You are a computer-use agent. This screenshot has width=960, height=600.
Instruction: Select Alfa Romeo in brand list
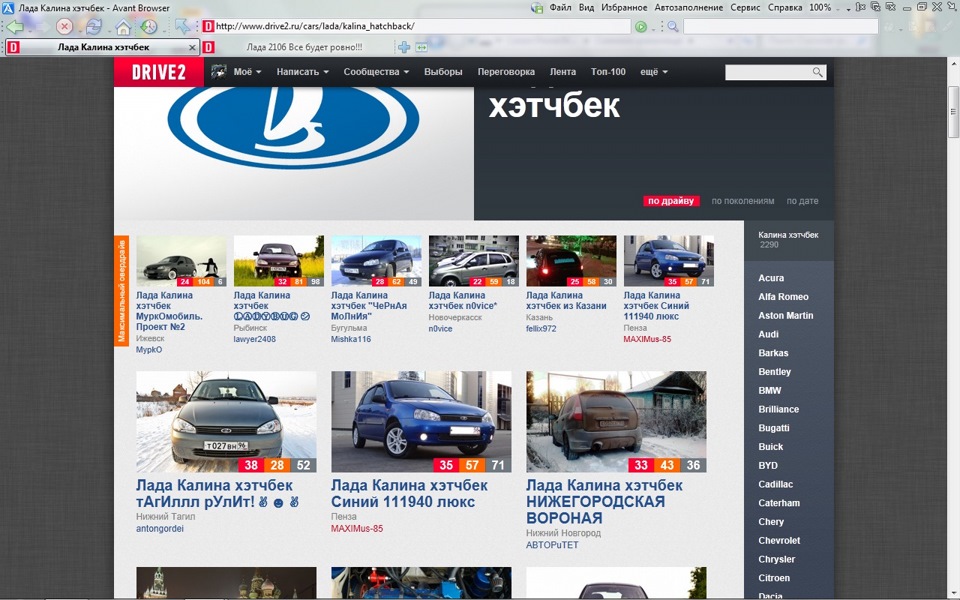783,296
